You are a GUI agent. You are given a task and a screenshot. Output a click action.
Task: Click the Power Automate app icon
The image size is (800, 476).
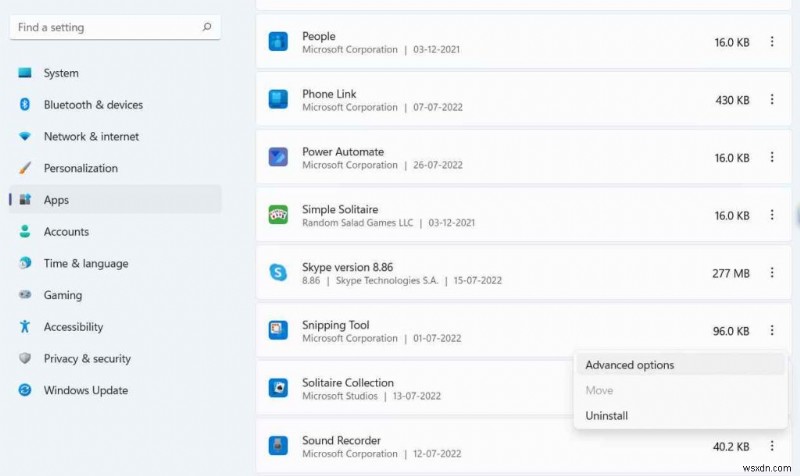tap(278, 157)
